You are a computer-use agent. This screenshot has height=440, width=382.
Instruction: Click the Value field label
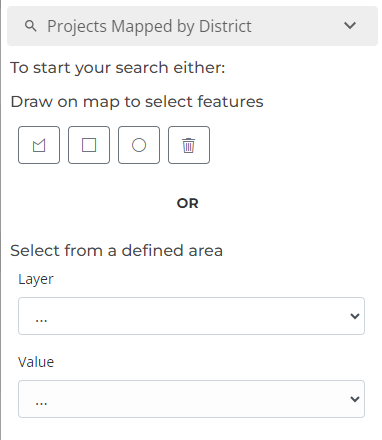point(36,362)
